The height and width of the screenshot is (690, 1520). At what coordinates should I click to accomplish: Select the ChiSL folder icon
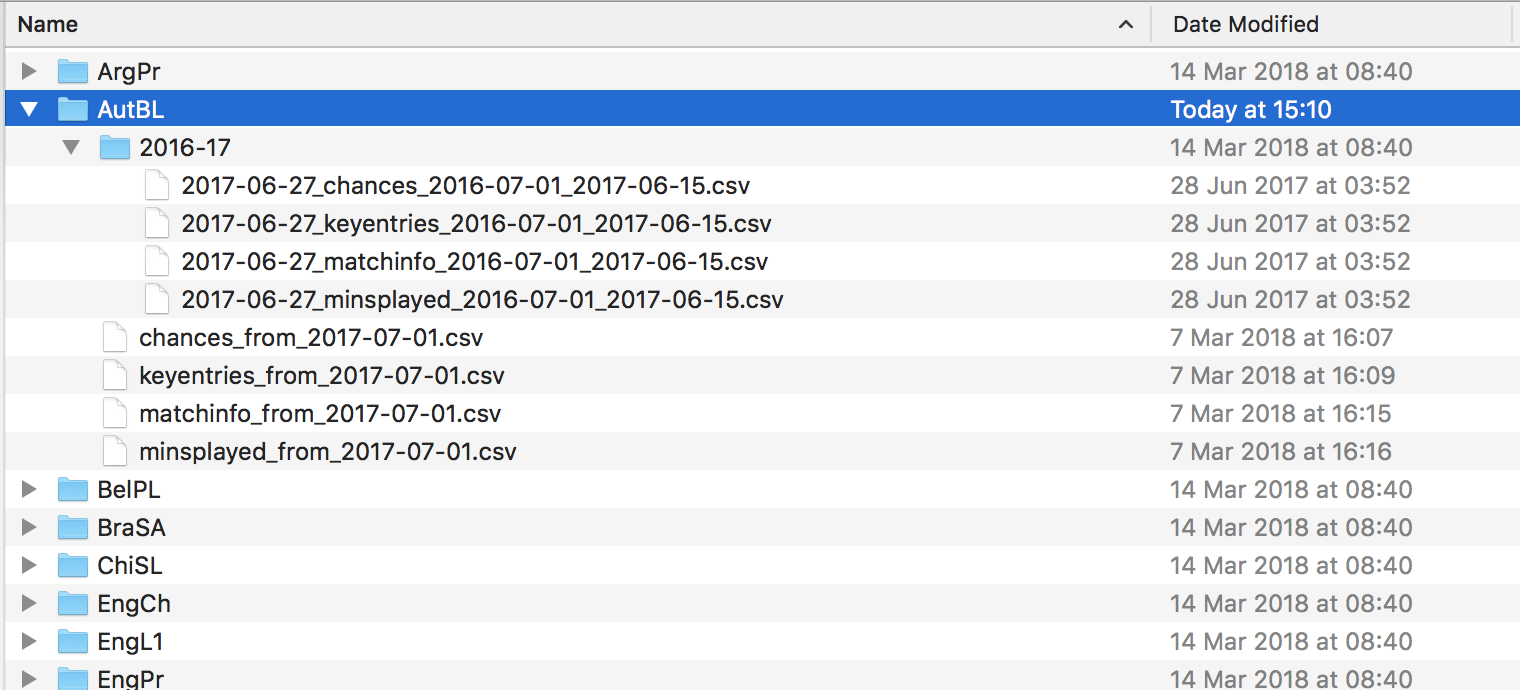point(73,565)
